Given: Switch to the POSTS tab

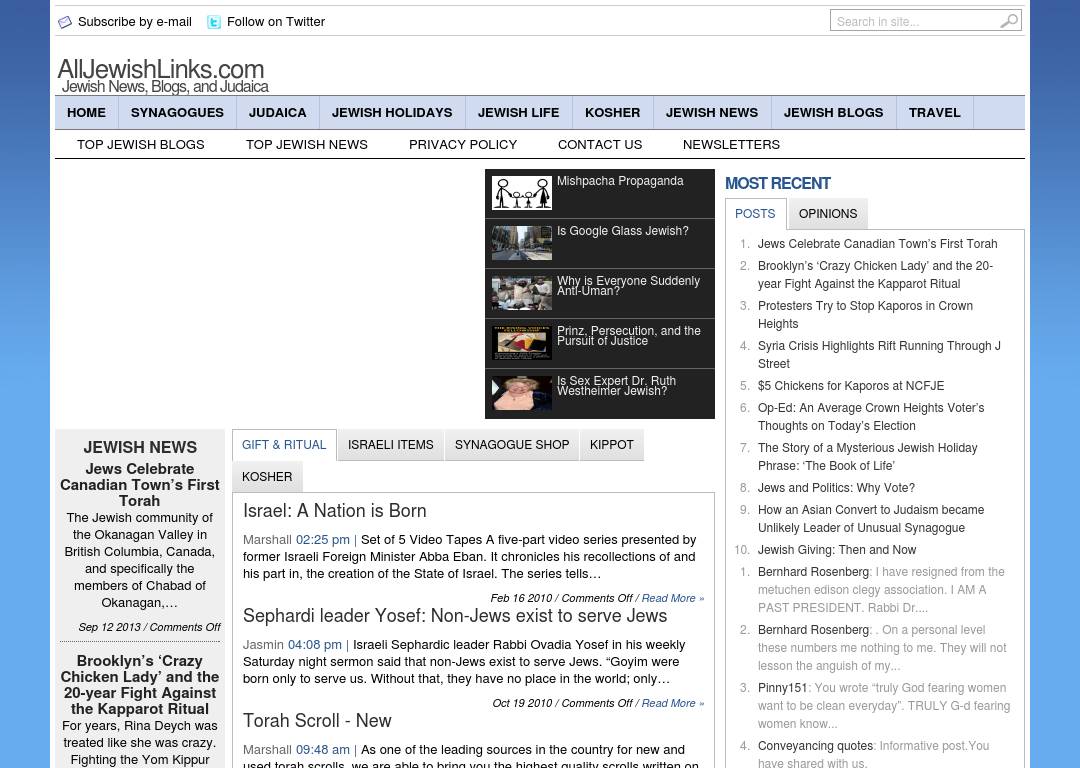Looking at the screenshot, I should (x=755, y=214).
